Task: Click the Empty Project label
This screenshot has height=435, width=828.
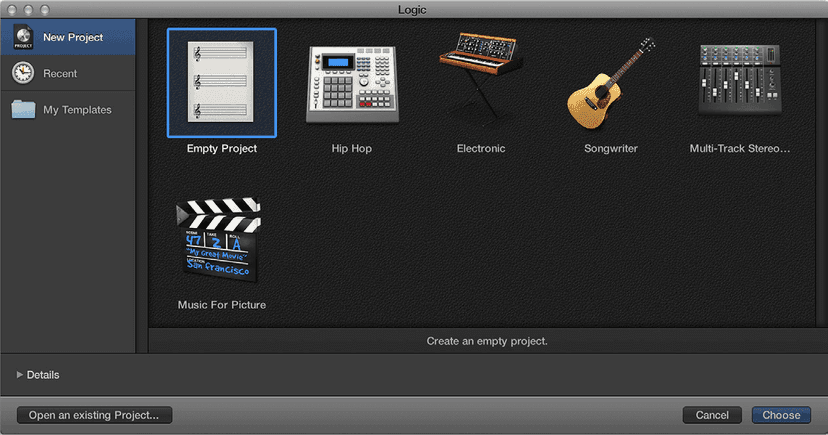Action: (222, 148)
